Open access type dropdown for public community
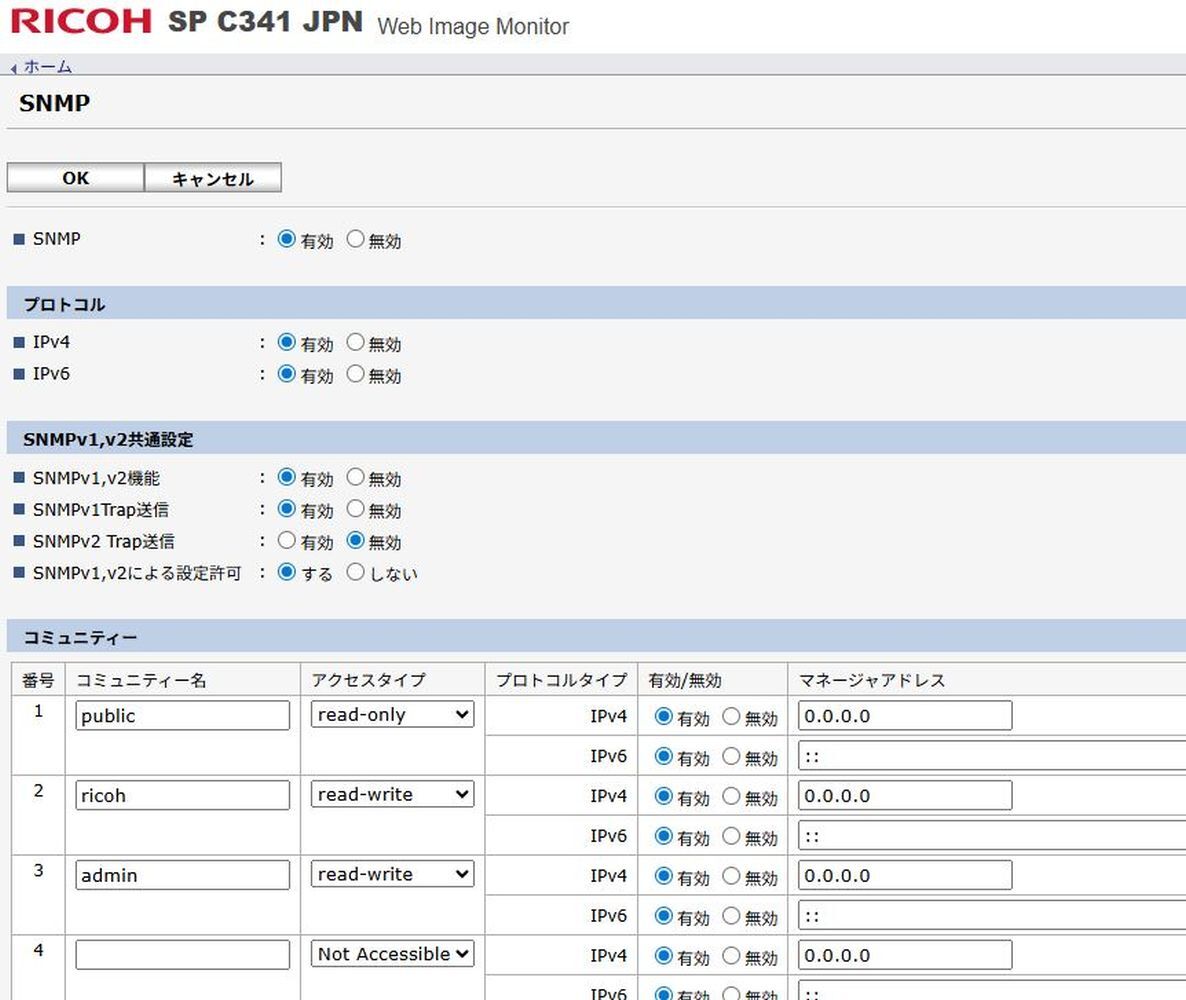The width and height of the screenshot is (1186, 1000). tap(392, 715)
